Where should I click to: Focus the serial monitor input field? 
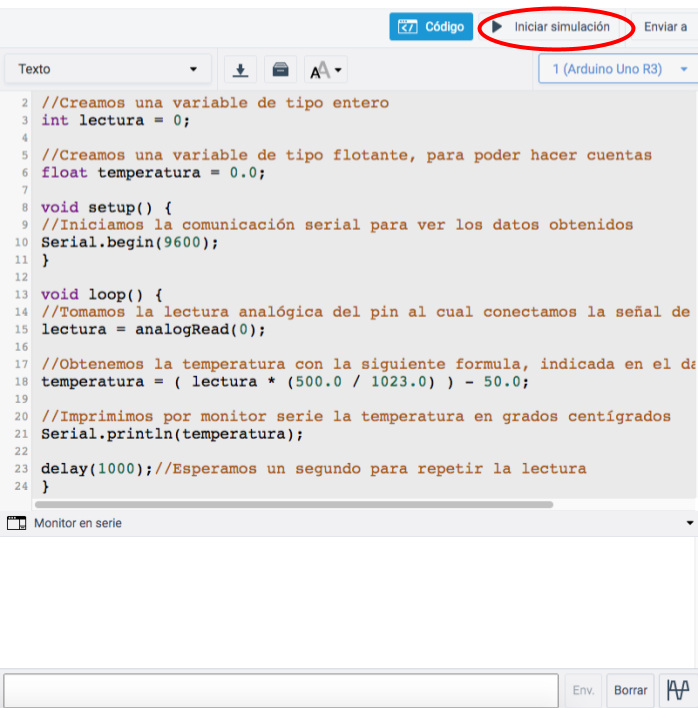click(280, 690)
